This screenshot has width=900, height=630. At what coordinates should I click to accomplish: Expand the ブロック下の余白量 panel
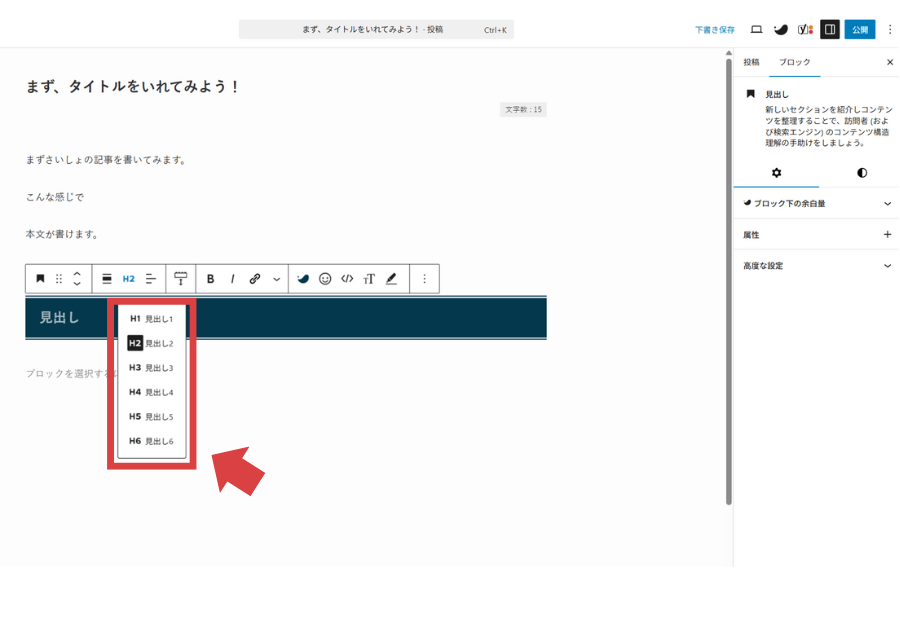tap(816, 203)
